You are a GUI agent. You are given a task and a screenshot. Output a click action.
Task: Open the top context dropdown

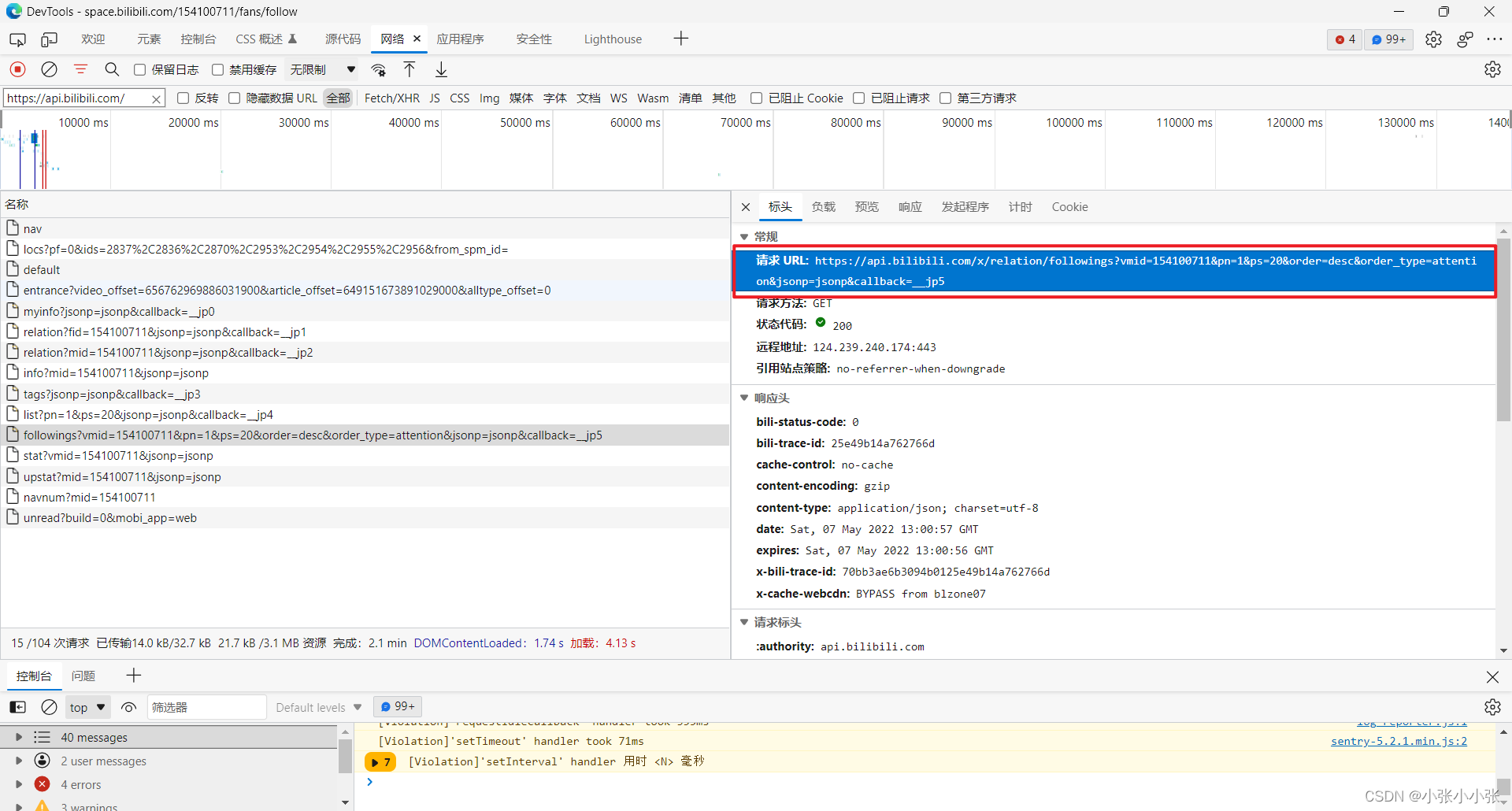(87, 707)
